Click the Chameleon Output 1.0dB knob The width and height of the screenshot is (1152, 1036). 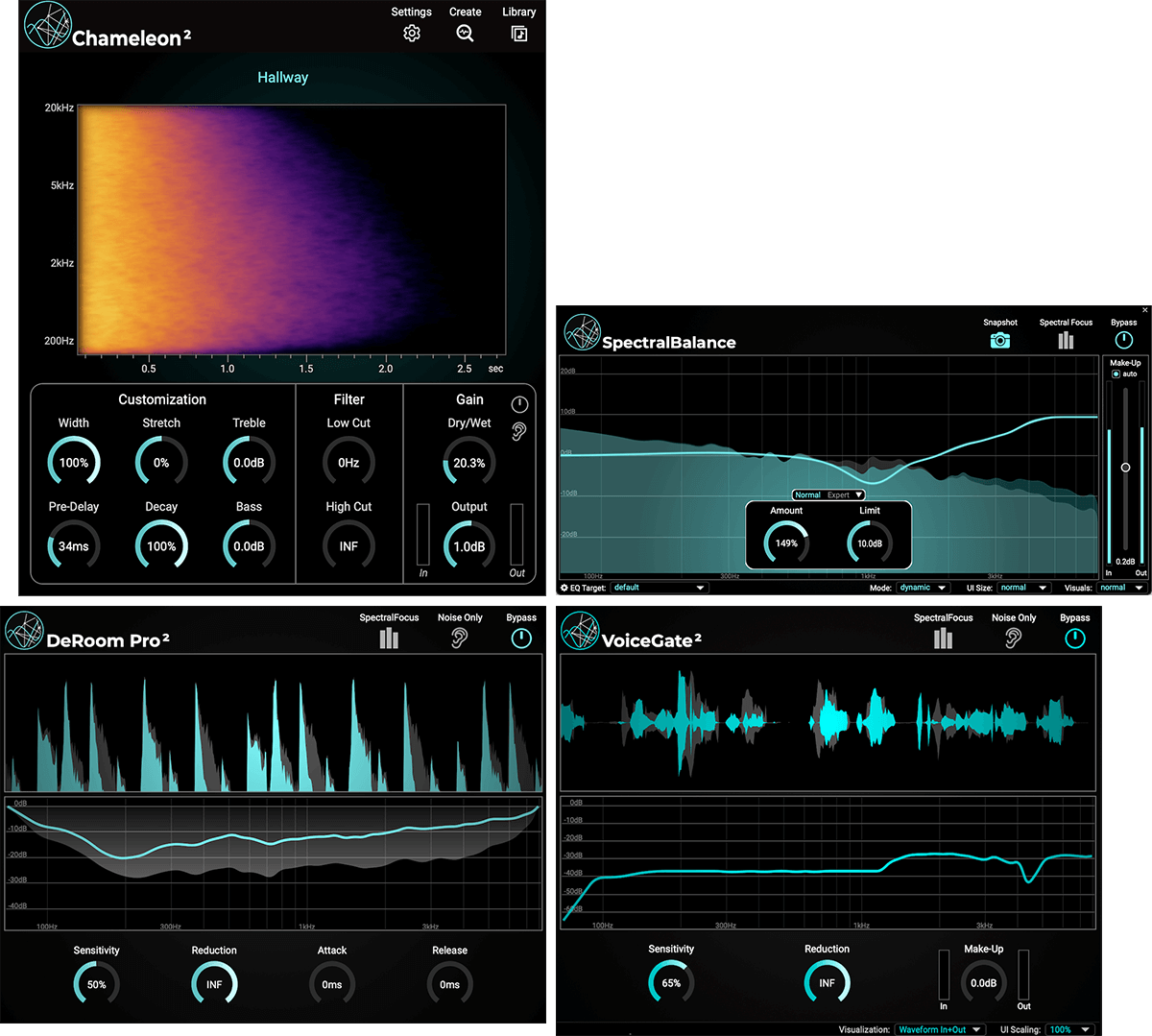[x=469, y=545]
